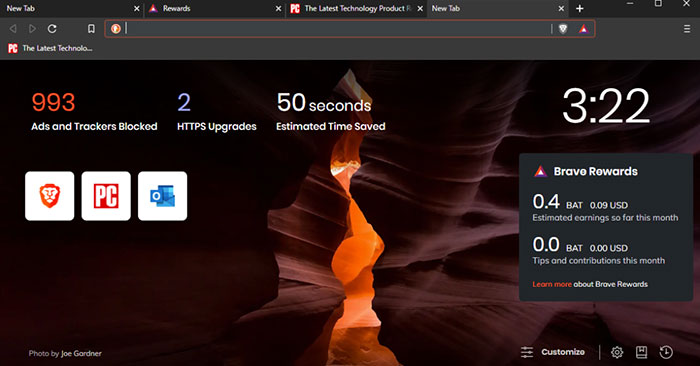Screen dimensions: 700x366
Task: Click the 3:22 clock widget
Action: click(x=606, y=106)
